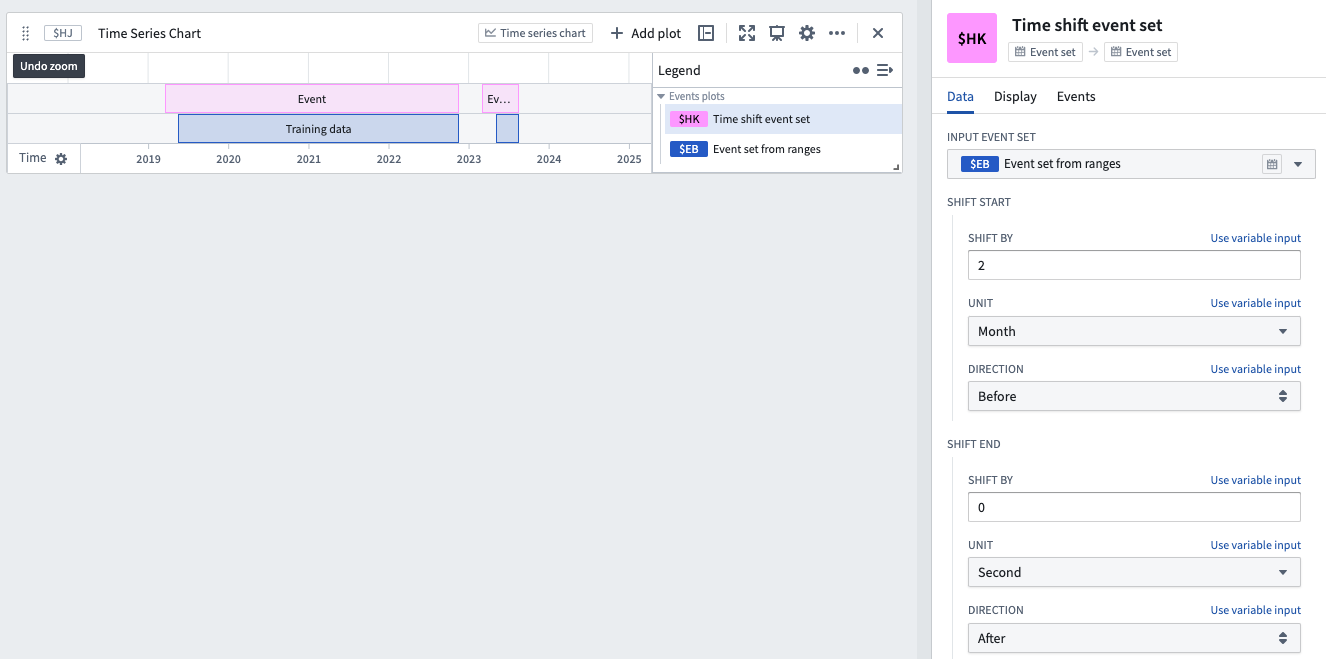Click the Time series chart type button

point(535,33)
